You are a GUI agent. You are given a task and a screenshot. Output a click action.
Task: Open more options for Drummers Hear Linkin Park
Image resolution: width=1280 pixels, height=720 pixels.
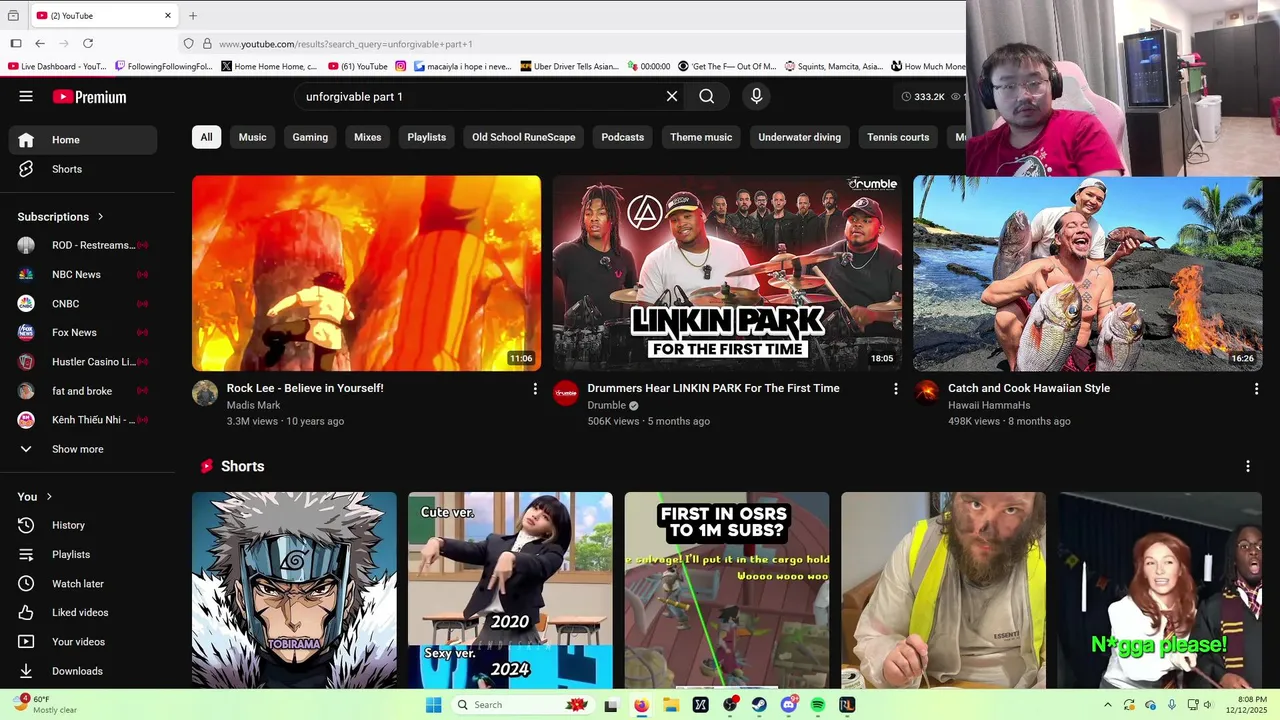895,389
